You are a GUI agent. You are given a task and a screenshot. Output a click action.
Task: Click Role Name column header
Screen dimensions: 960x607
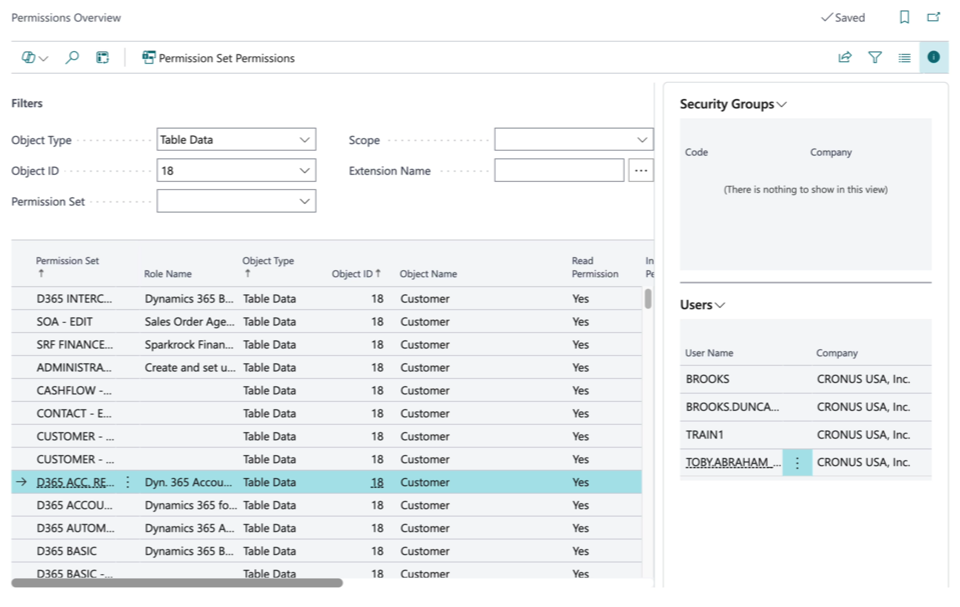[168, 274]
